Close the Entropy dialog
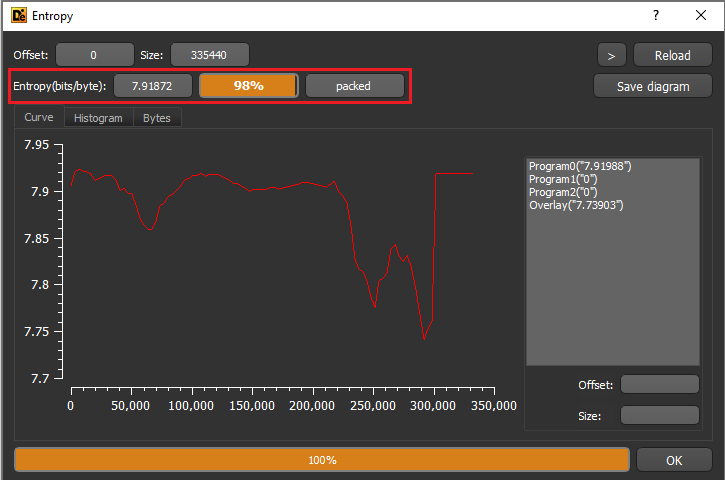Image resolution: width=725 pixels, height=480 pixels. (700, 15)
